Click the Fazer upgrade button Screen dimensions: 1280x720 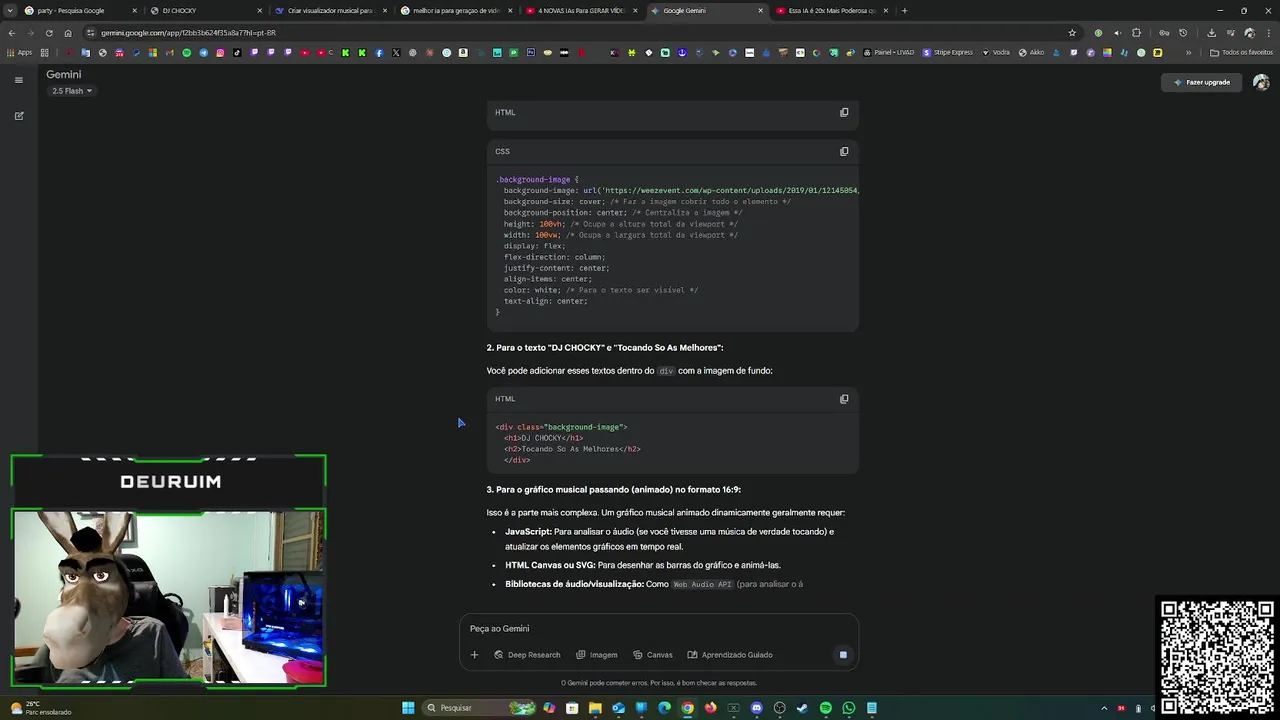click(x=1202, y=82)
